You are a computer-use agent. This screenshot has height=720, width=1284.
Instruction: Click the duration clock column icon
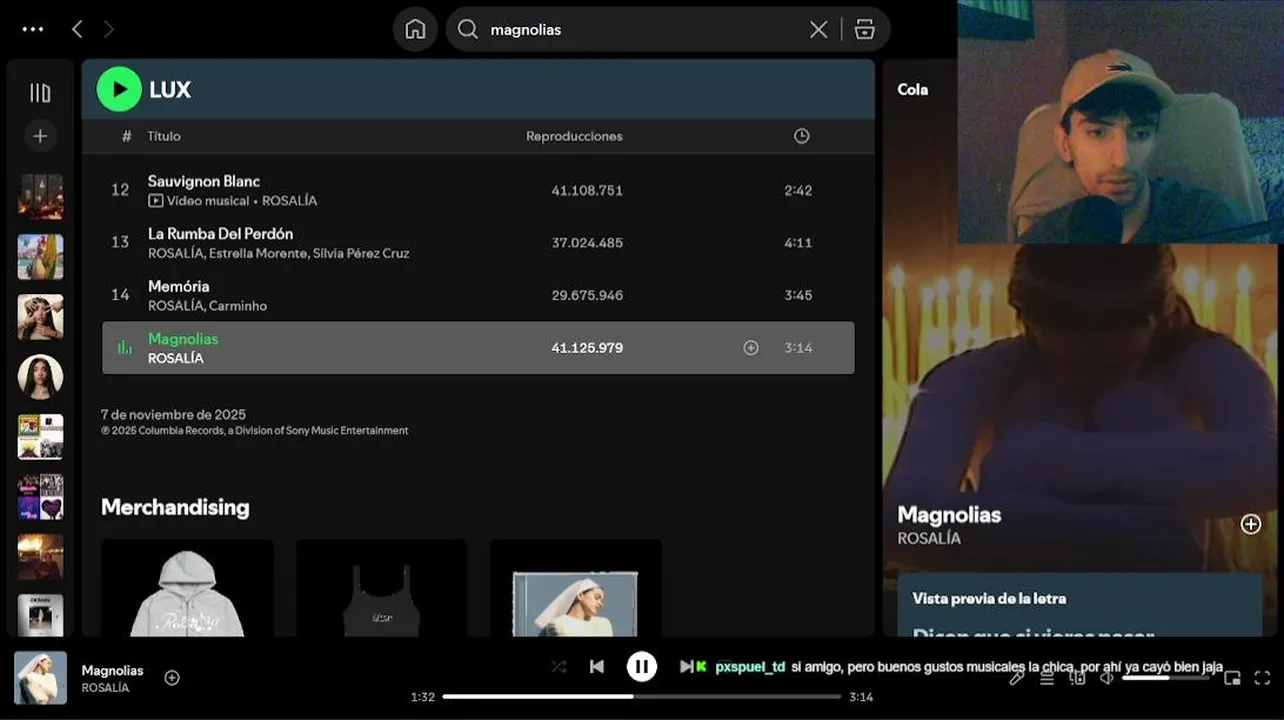[801, 136]
